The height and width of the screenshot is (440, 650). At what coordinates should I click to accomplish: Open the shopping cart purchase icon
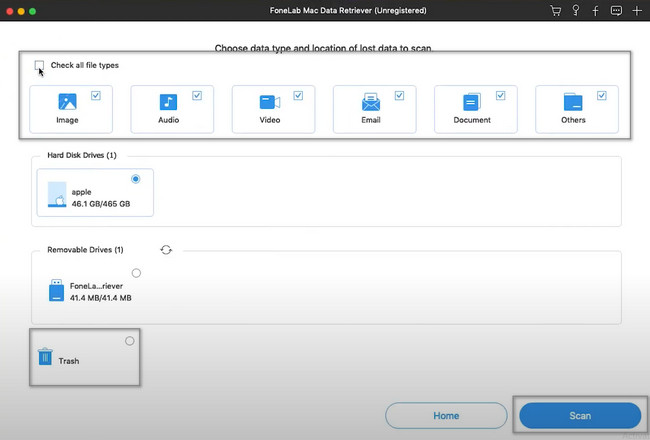[555, 11]
